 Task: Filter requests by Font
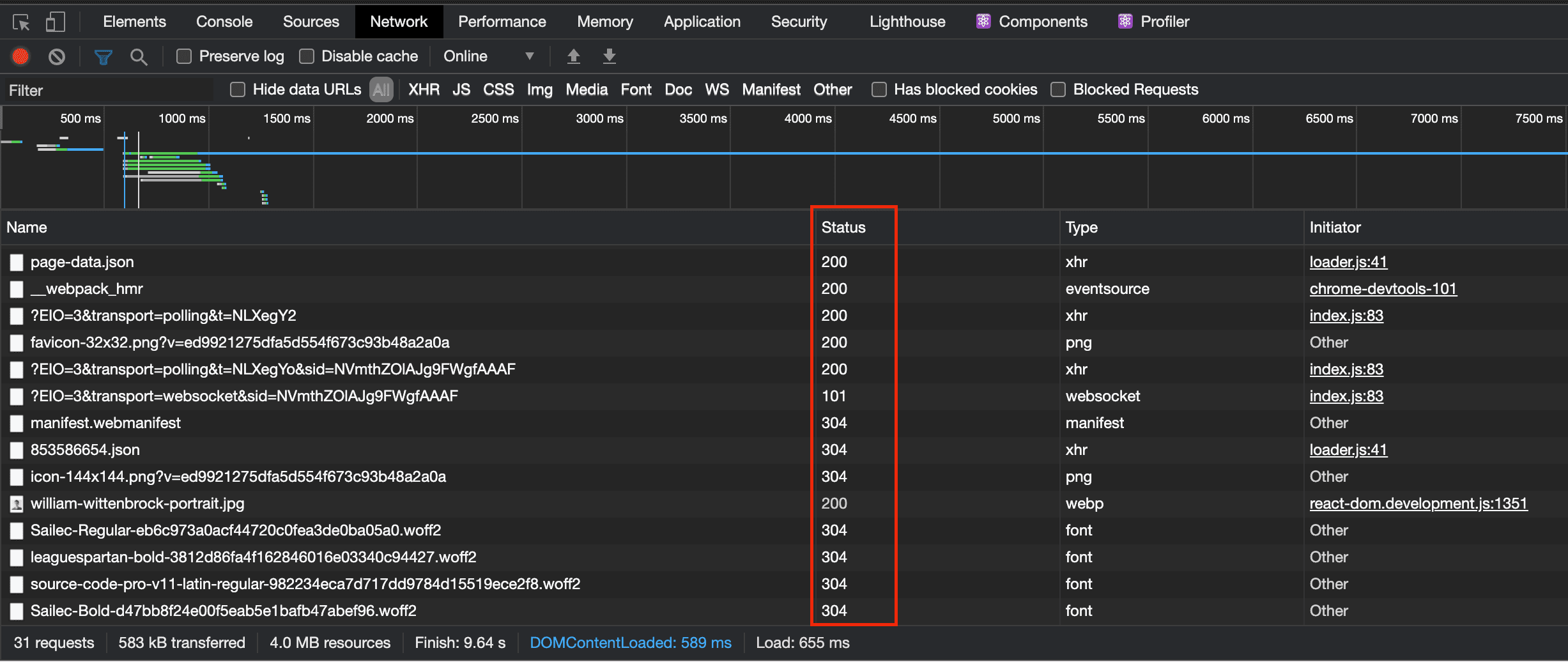pyautogui.click(x=636, y=89)
